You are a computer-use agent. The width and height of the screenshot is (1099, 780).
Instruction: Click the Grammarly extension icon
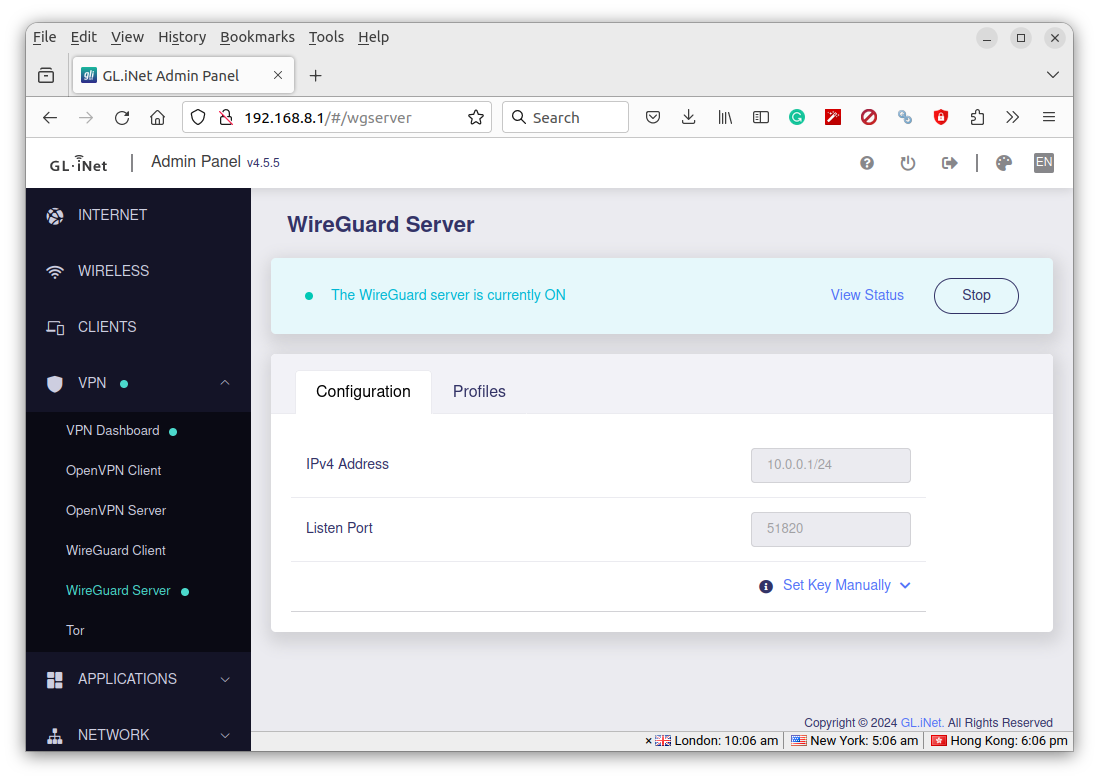[797, 118]
